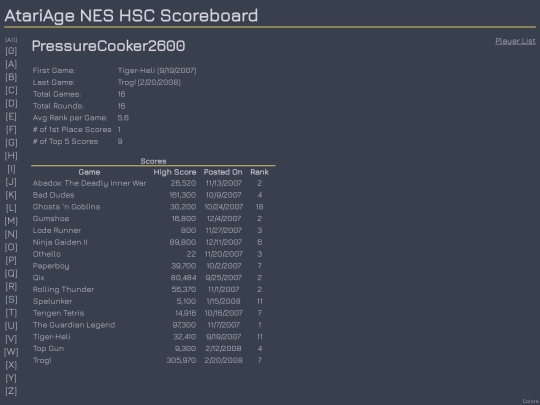The height and width of the screenshot is (405, 540).
Task: Open the Colors link in corner
Action: [531, 401]
